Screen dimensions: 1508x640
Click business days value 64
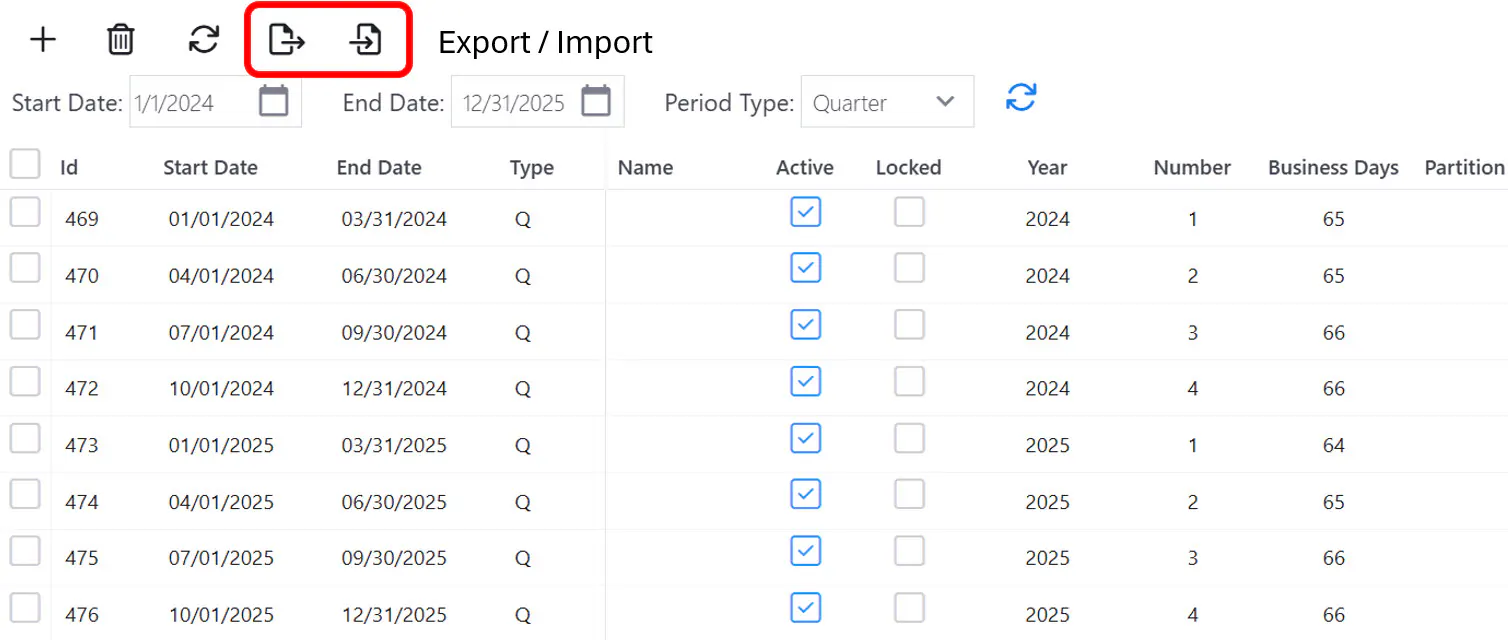tap(1334, 445)
